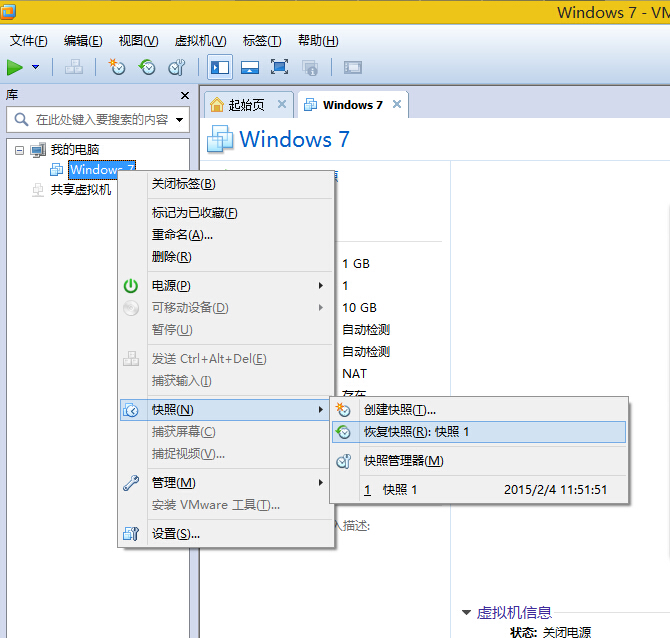Collapse the 我的电脑 tree node
670x638 pixels.
pyautogui.click(x=19, y=150)
